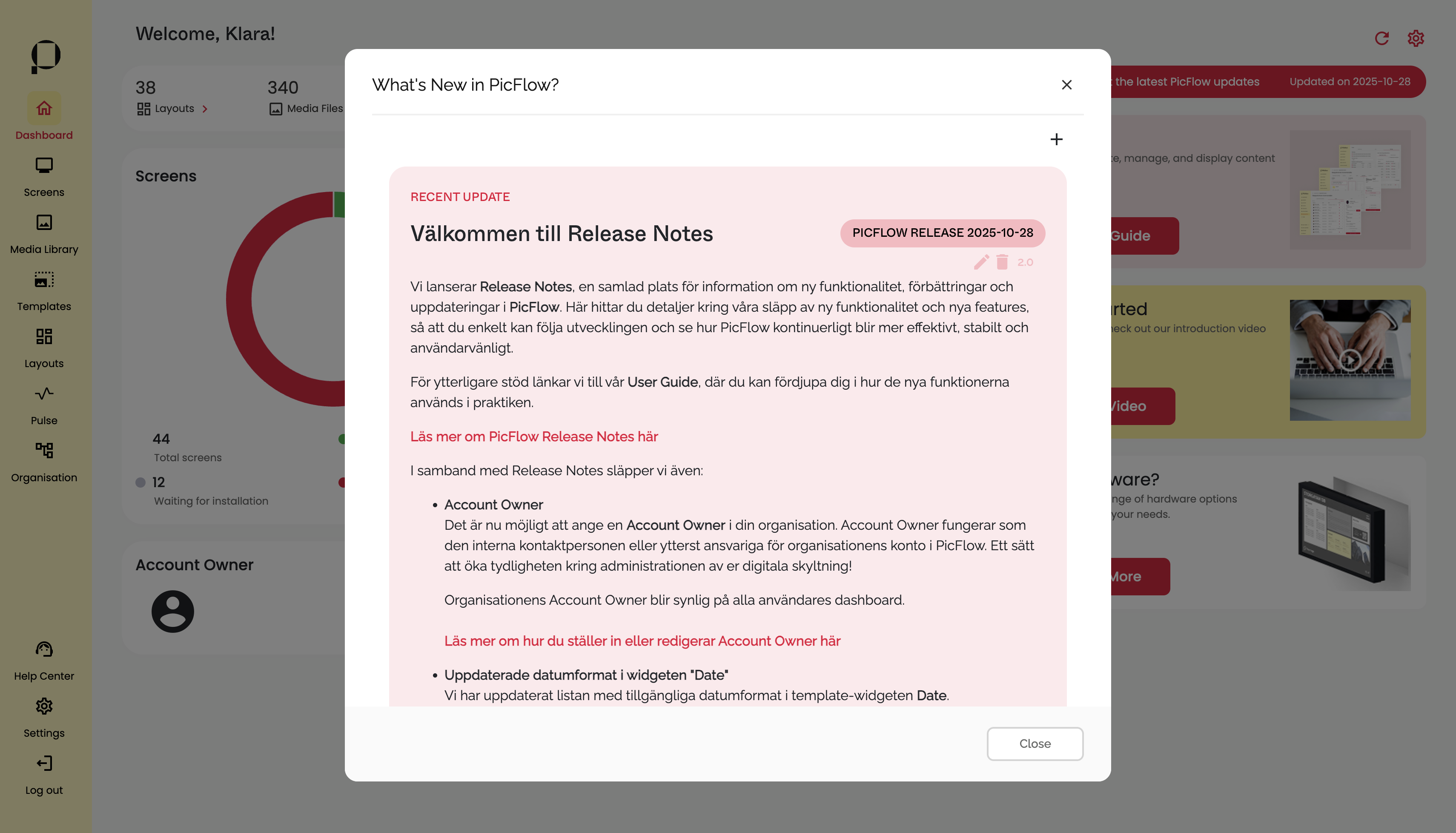Close dialog with X icon
The height and width of the screenshot is (833, 1456).
[x=1066, y=85]
